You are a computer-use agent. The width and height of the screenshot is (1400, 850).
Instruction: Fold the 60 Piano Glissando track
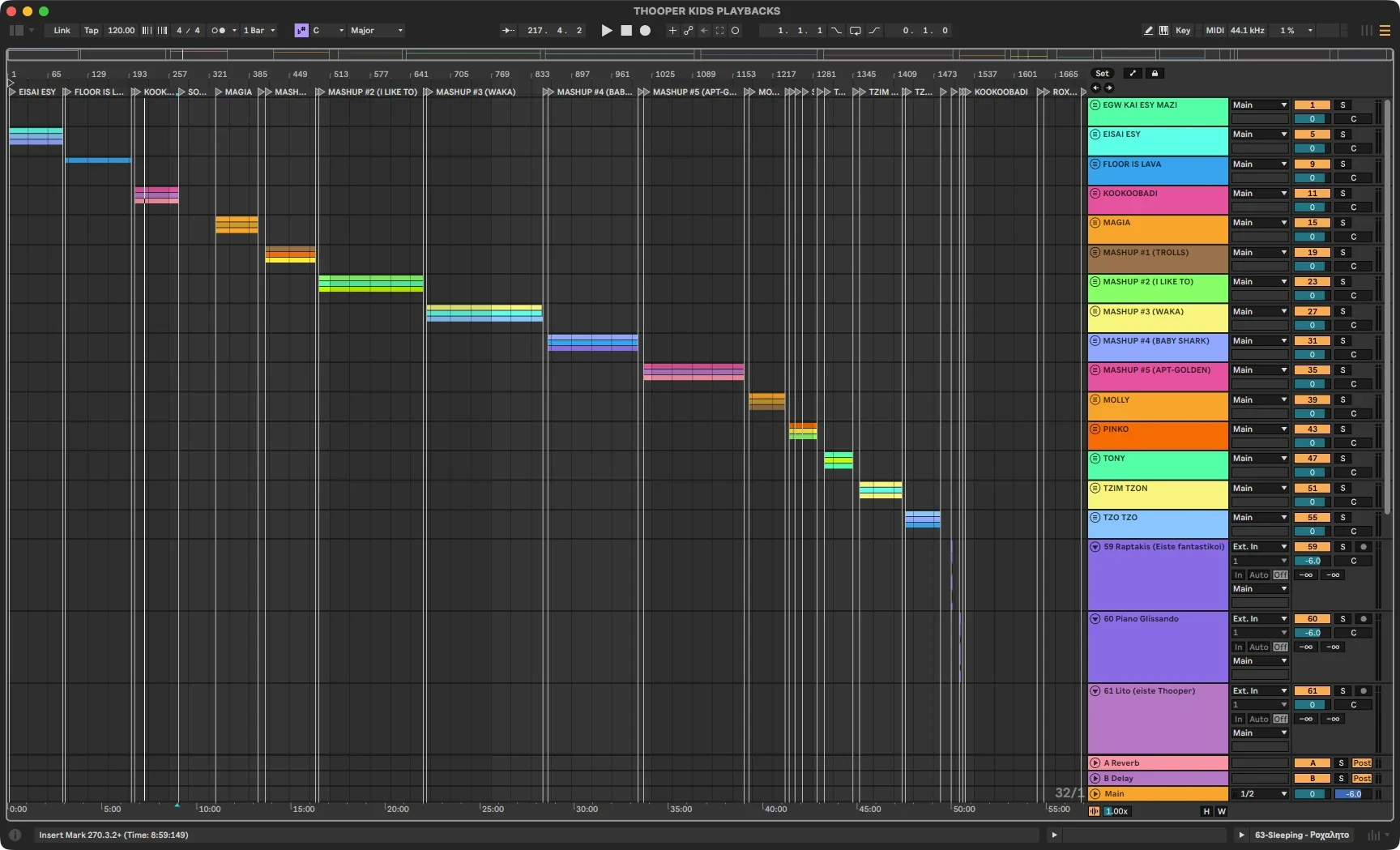[x=1095, y=619]
